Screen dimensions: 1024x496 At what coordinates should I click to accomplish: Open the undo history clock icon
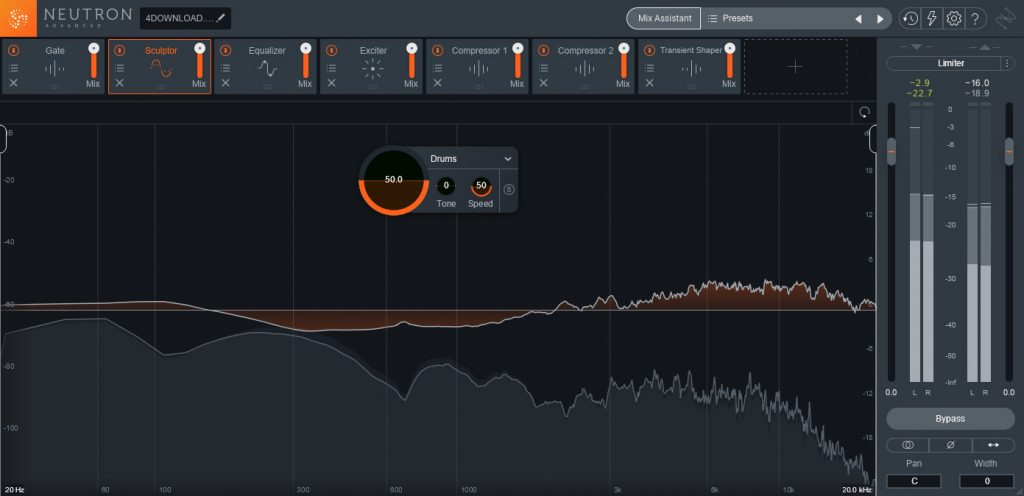[910, 18]
